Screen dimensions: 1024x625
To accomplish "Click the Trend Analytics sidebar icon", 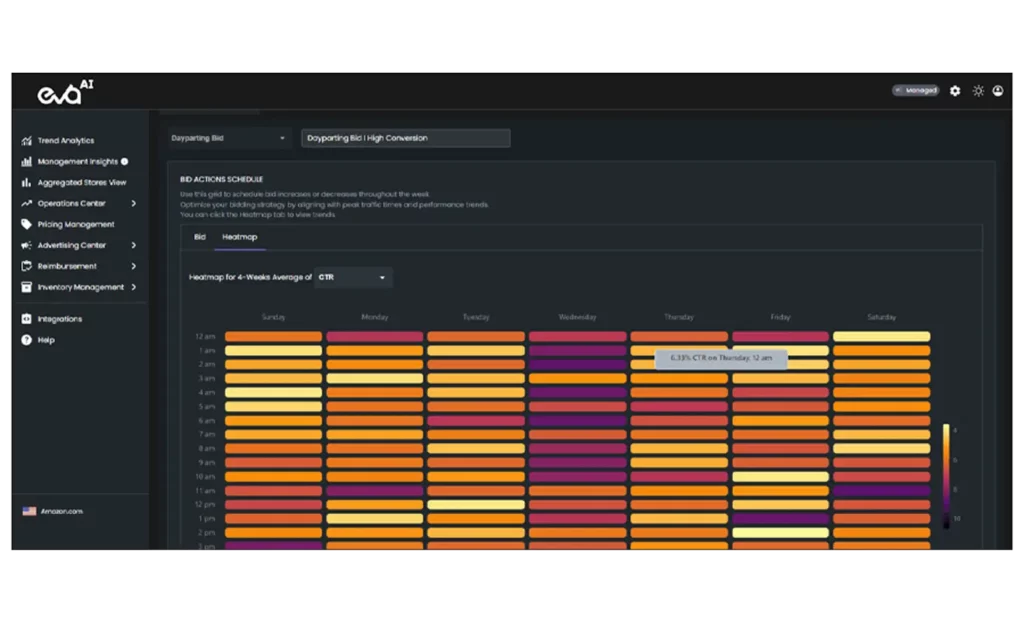I will [27, 141].
